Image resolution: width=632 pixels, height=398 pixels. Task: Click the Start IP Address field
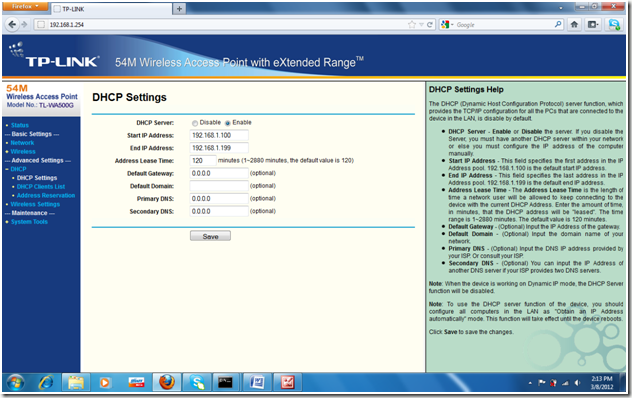pos(219,135)
